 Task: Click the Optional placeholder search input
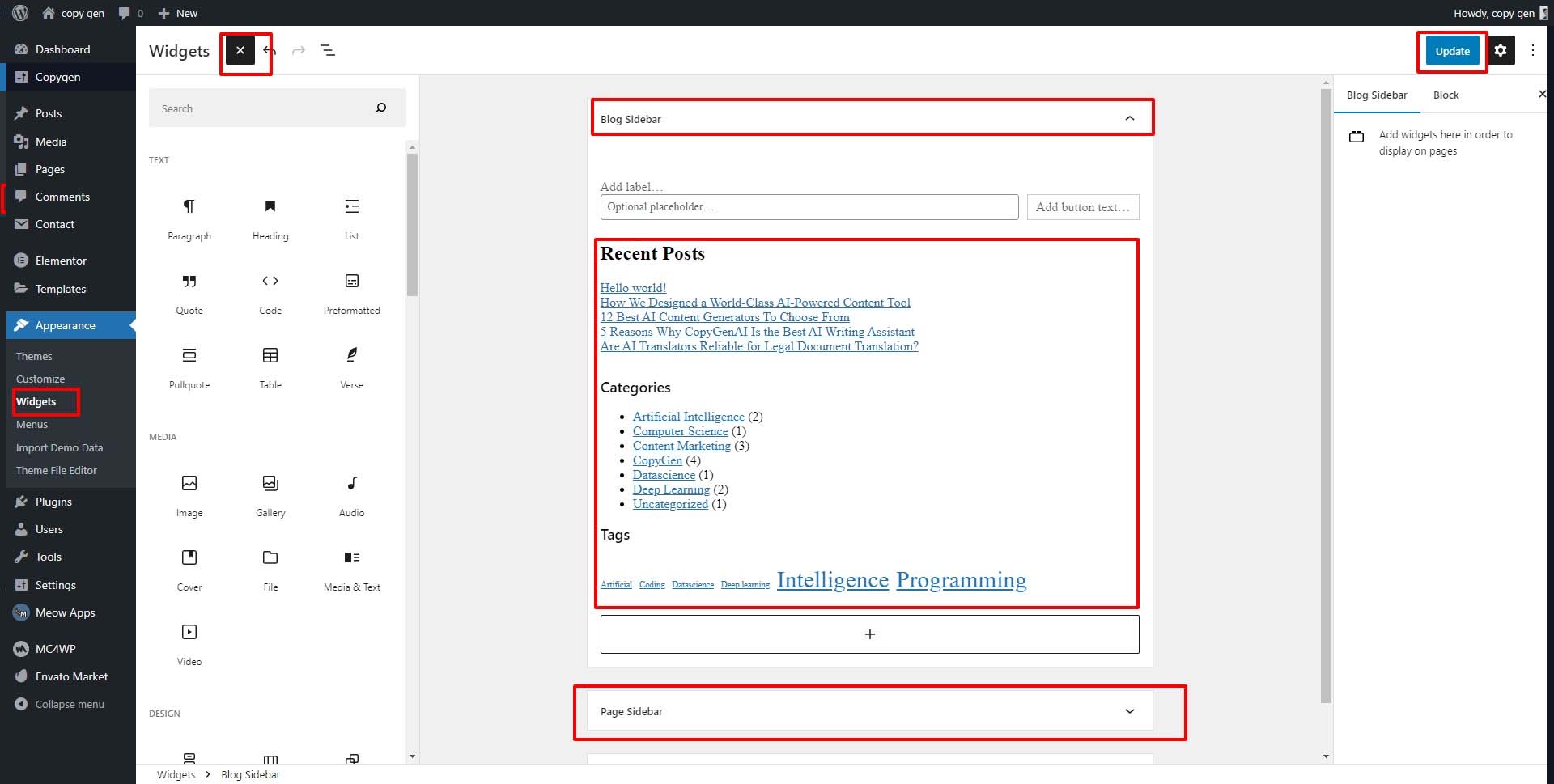(x=809, y=207)
